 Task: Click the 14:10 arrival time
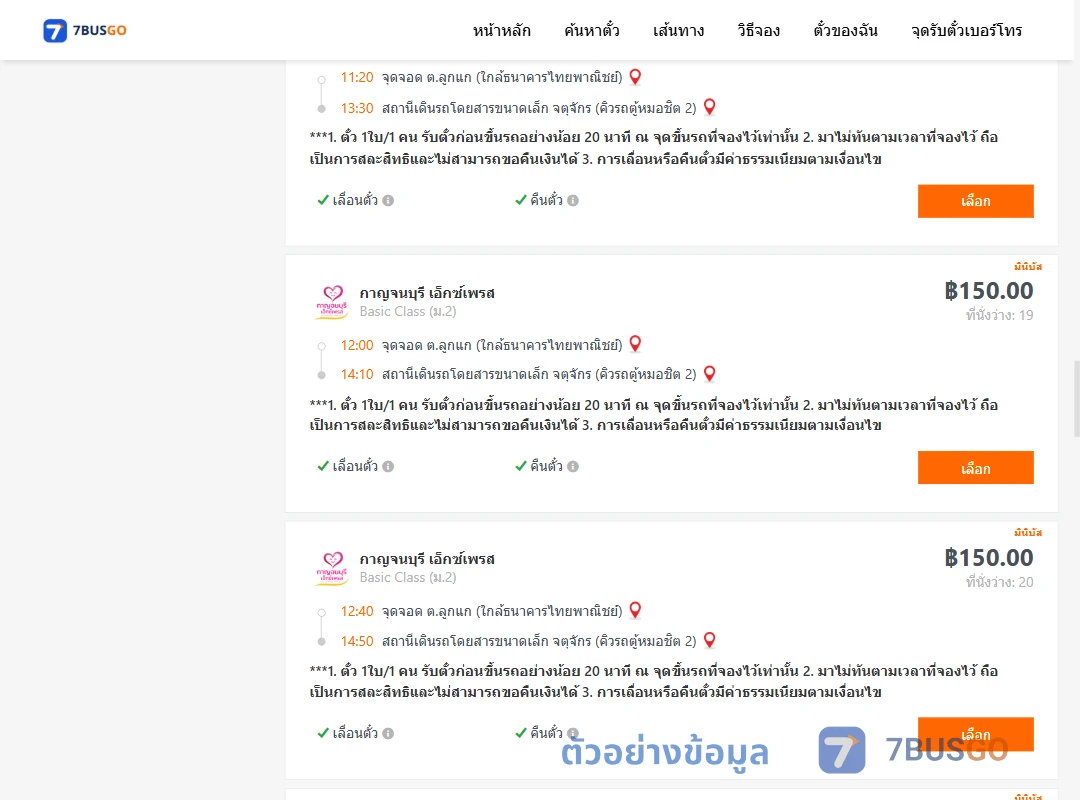pyautogui.click(x=357, y=374)
